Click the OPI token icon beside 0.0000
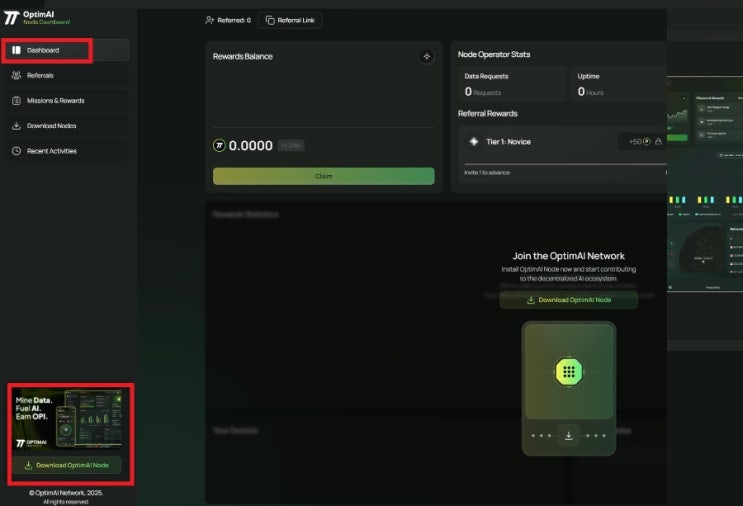 [219, 145]
